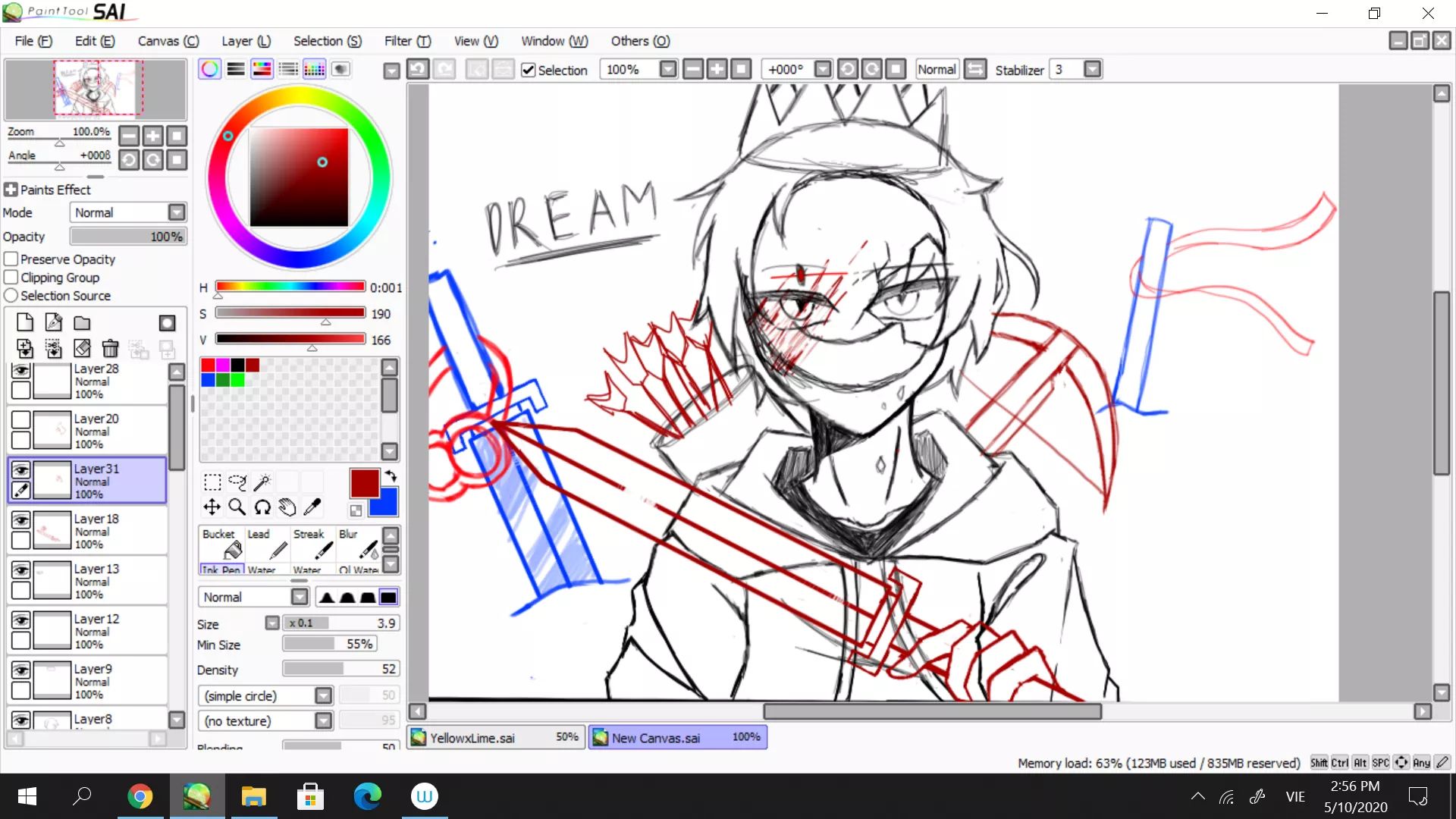Open the rotation angle dropdown
The width and height of the screenshot is (1456, 819).
click(823, 70)
